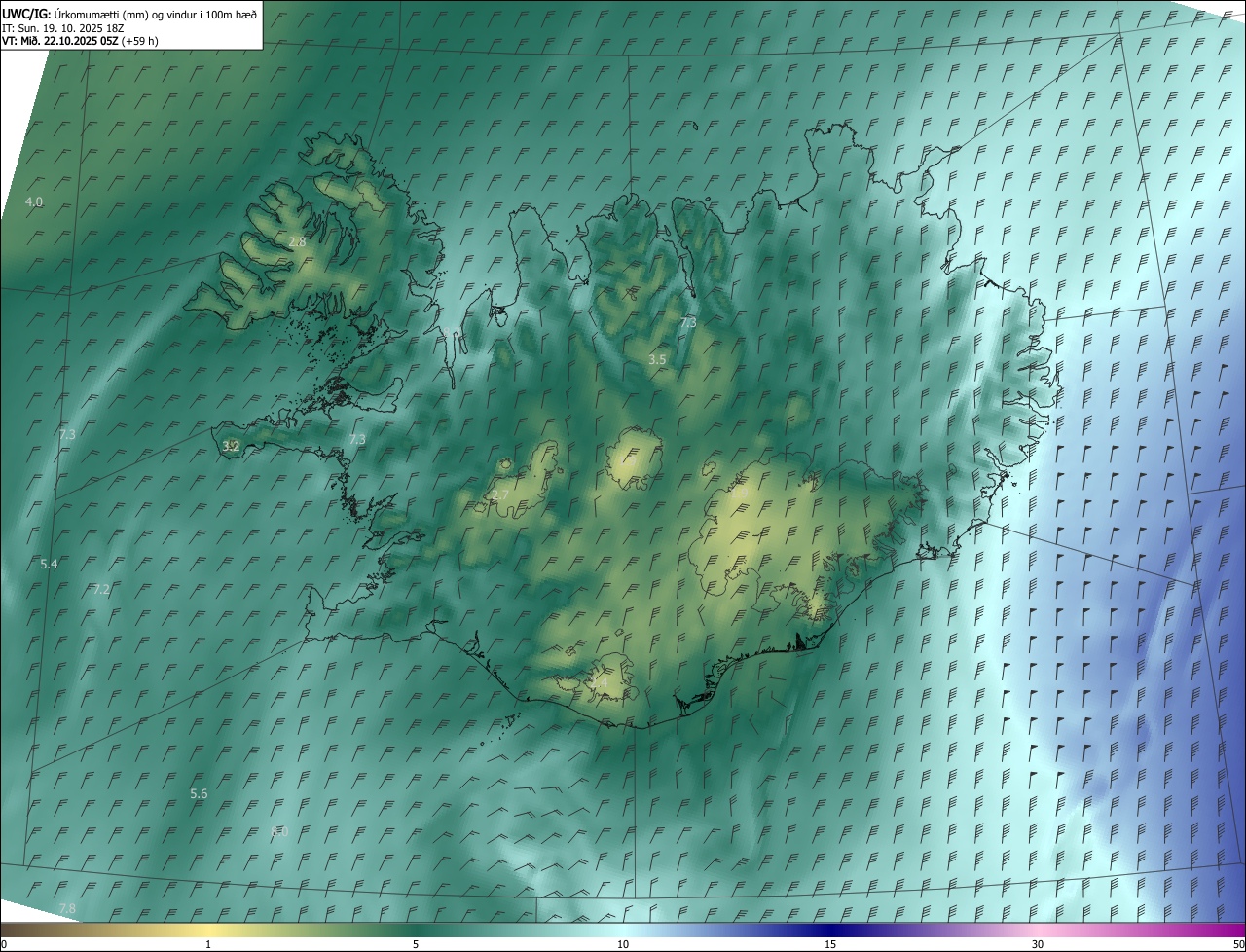Click the '3.5' value label on the map
This screenshot has width=1246, height=952.
click(657, 359)
